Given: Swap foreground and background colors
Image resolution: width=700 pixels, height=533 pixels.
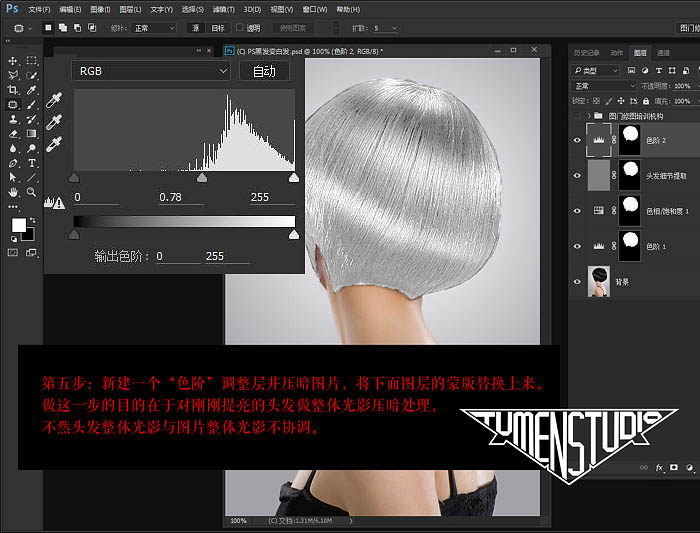Looking at the screenshot, I should click(32, 220).
